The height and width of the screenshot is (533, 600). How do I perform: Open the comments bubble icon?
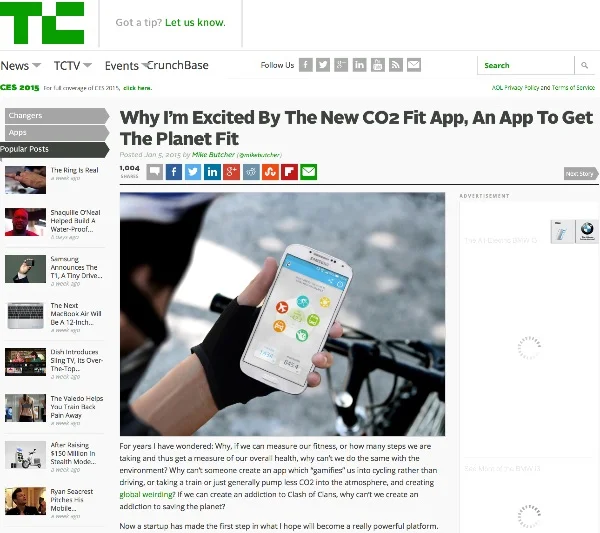(155, 172)
